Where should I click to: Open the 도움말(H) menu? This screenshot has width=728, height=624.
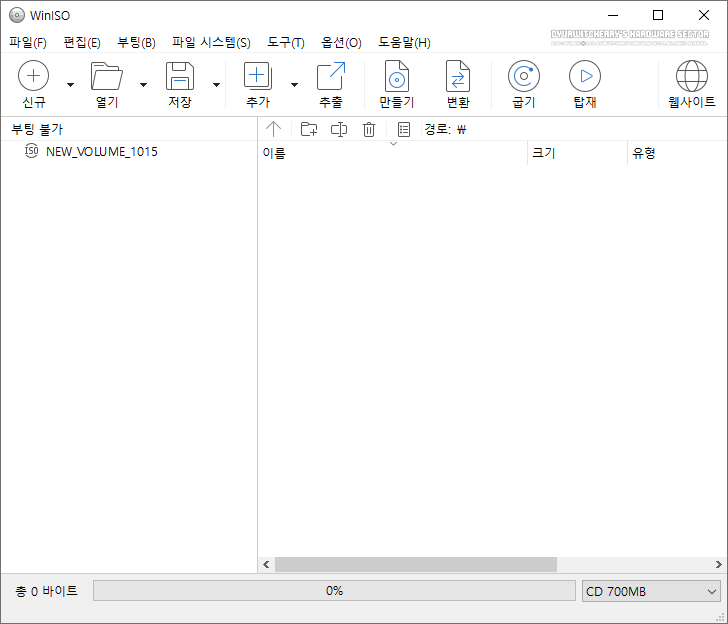pyautogui.click(x=404, y=43)
